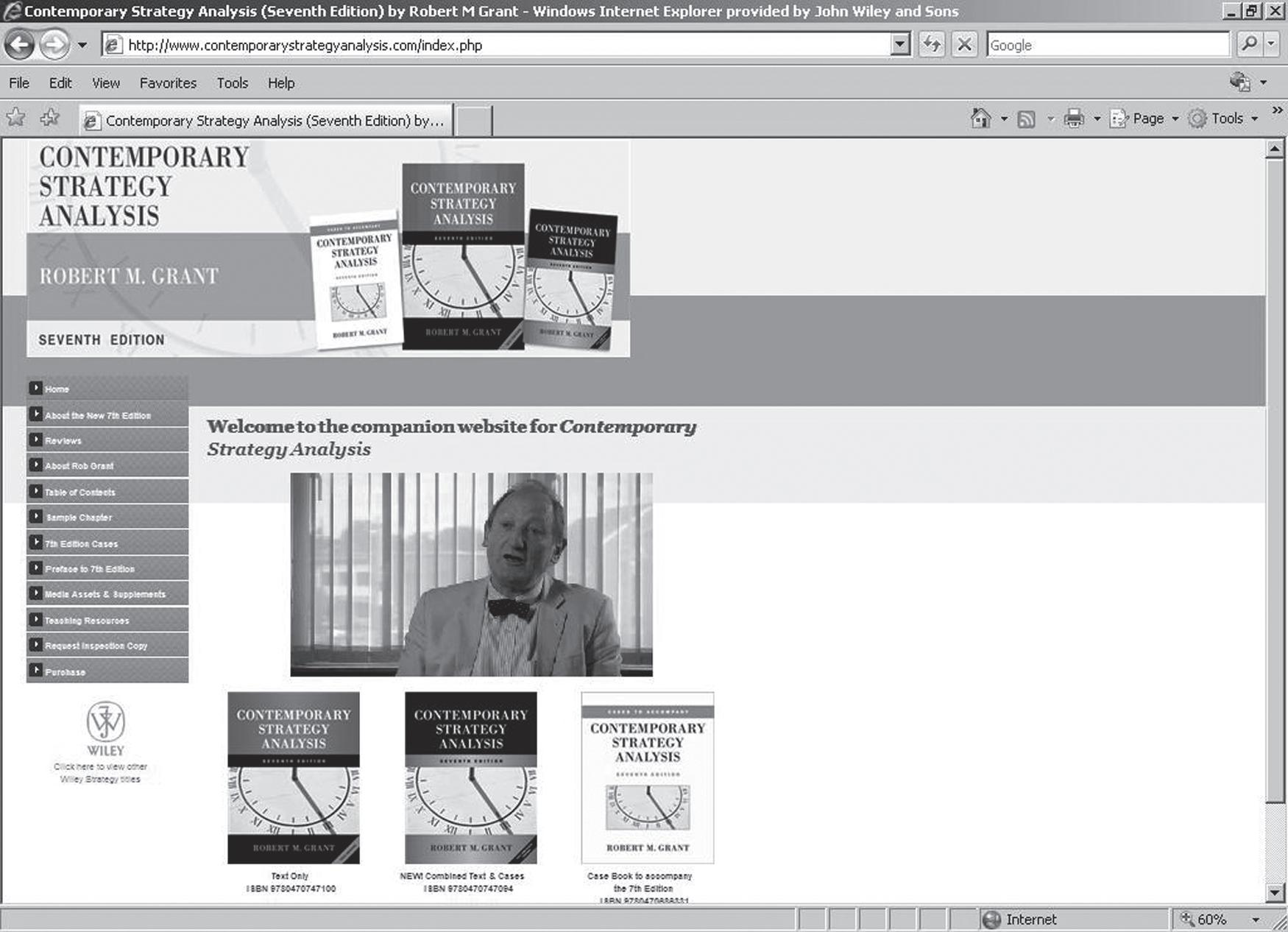Expand the zoom level dropdown arrow
Viewport: 1288px width, 932px height.
(1256, 920)
